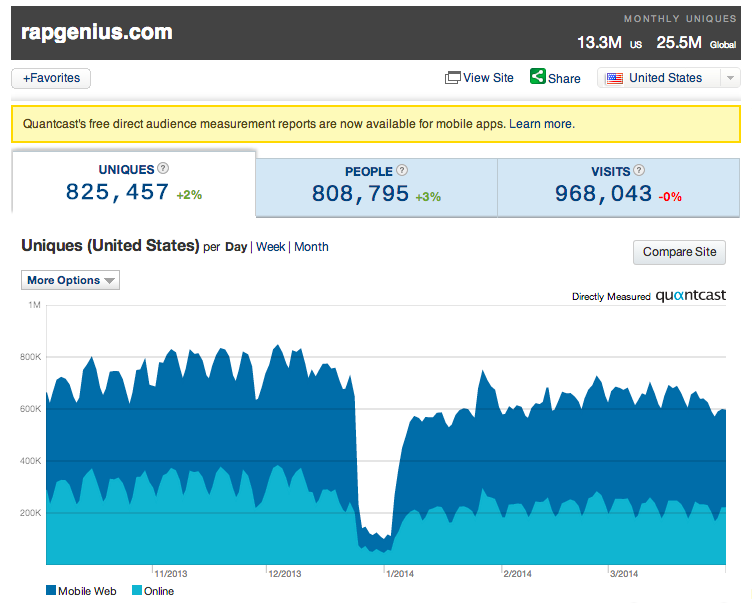The height and width of the screenshot is (603, 752).
Task: Click the rapgenius.com site title
Action: [97, 33]
